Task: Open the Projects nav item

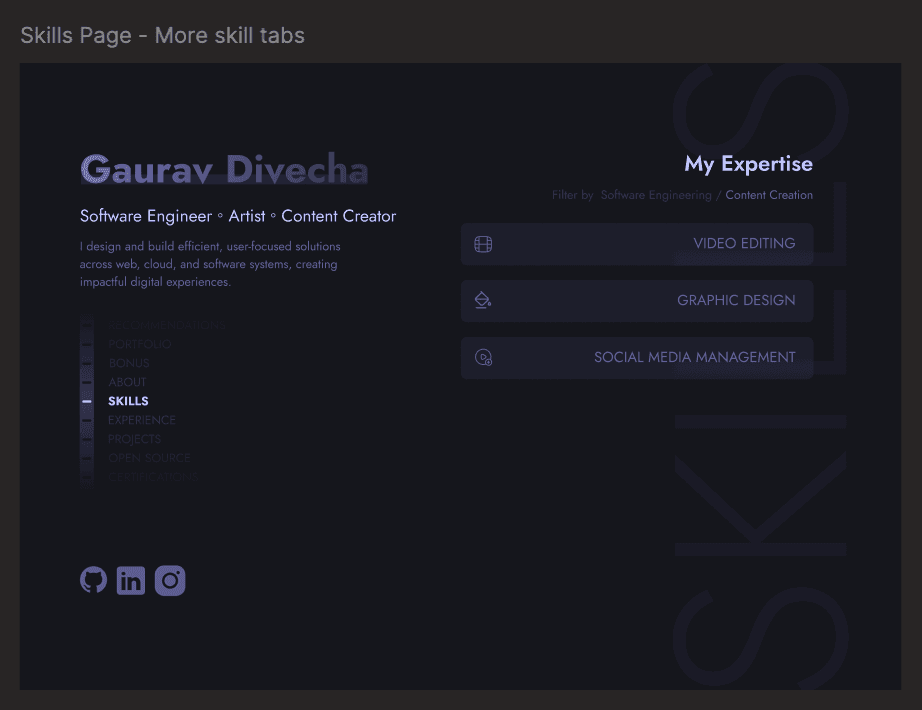Action: (x=135, y=439)
